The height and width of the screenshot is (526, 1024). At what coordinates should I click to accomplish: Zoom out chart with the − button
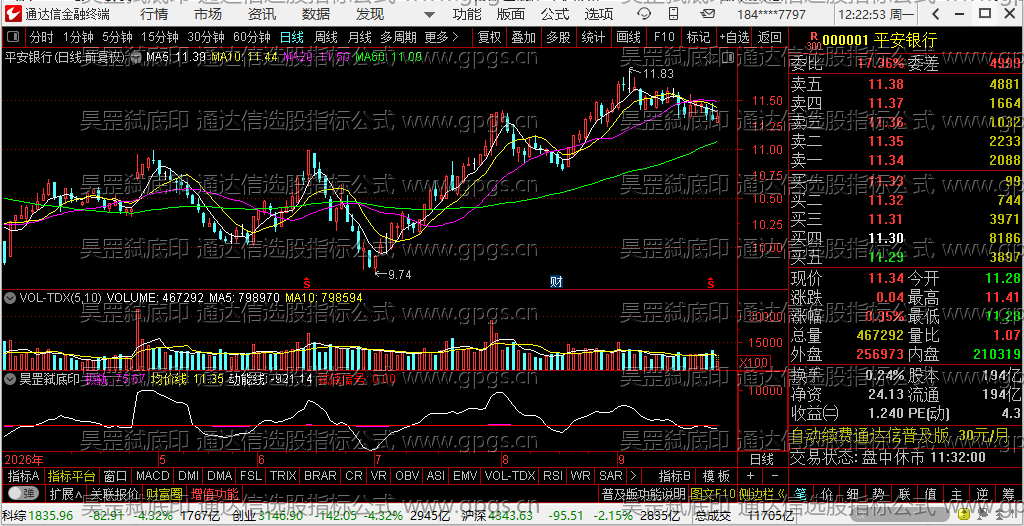pyautogui.click(x=775, y=475)
